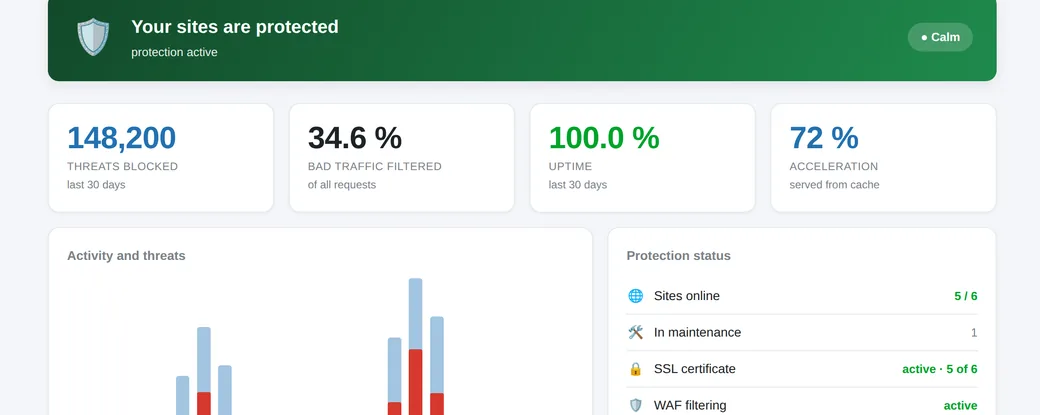This screenshot has height=415, width=1040.
Task: Click the 5 / 6 sites online value
Action: tap(966, 296)
